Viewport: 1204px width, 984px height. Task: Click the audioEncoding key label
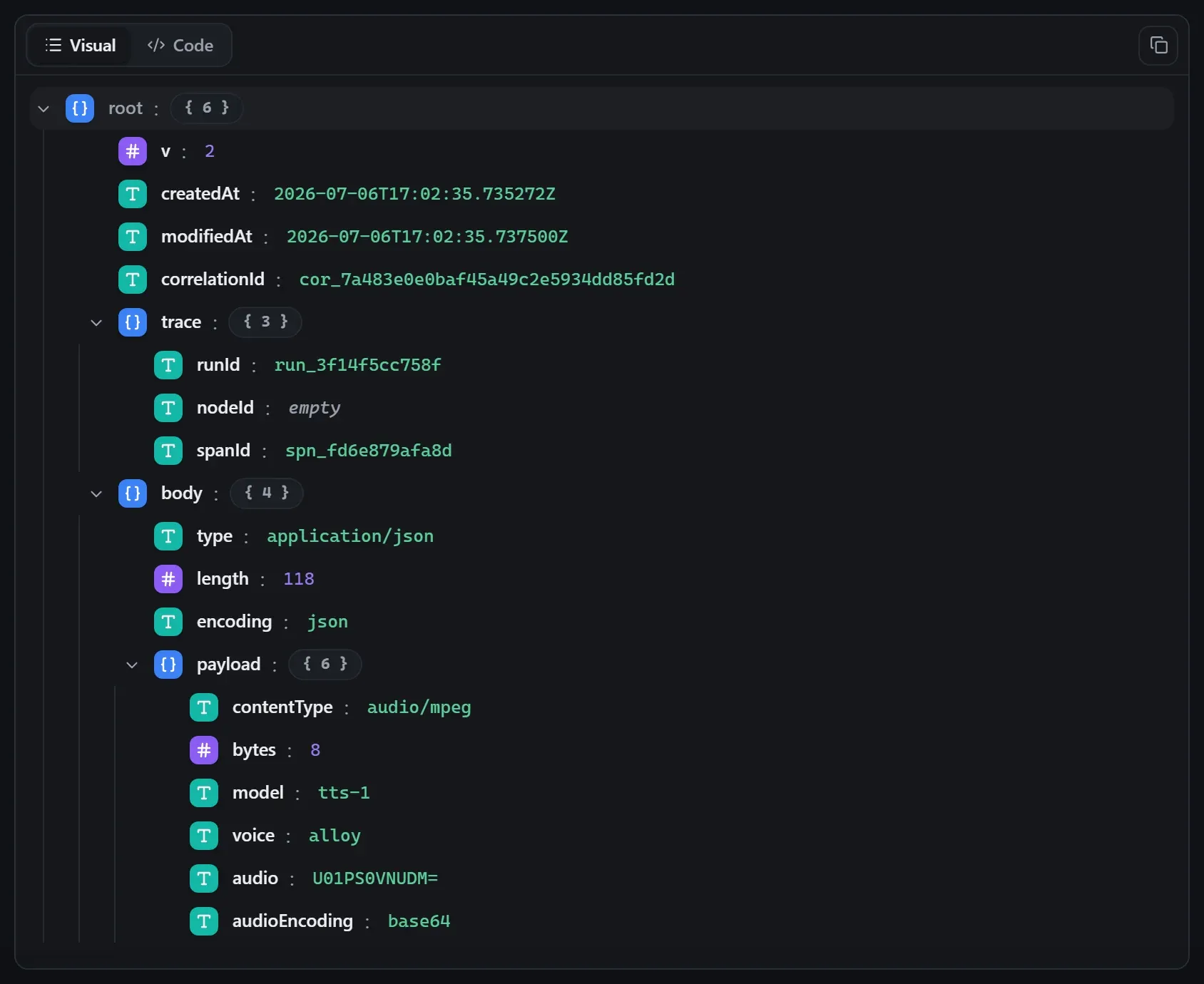(292, 921)
